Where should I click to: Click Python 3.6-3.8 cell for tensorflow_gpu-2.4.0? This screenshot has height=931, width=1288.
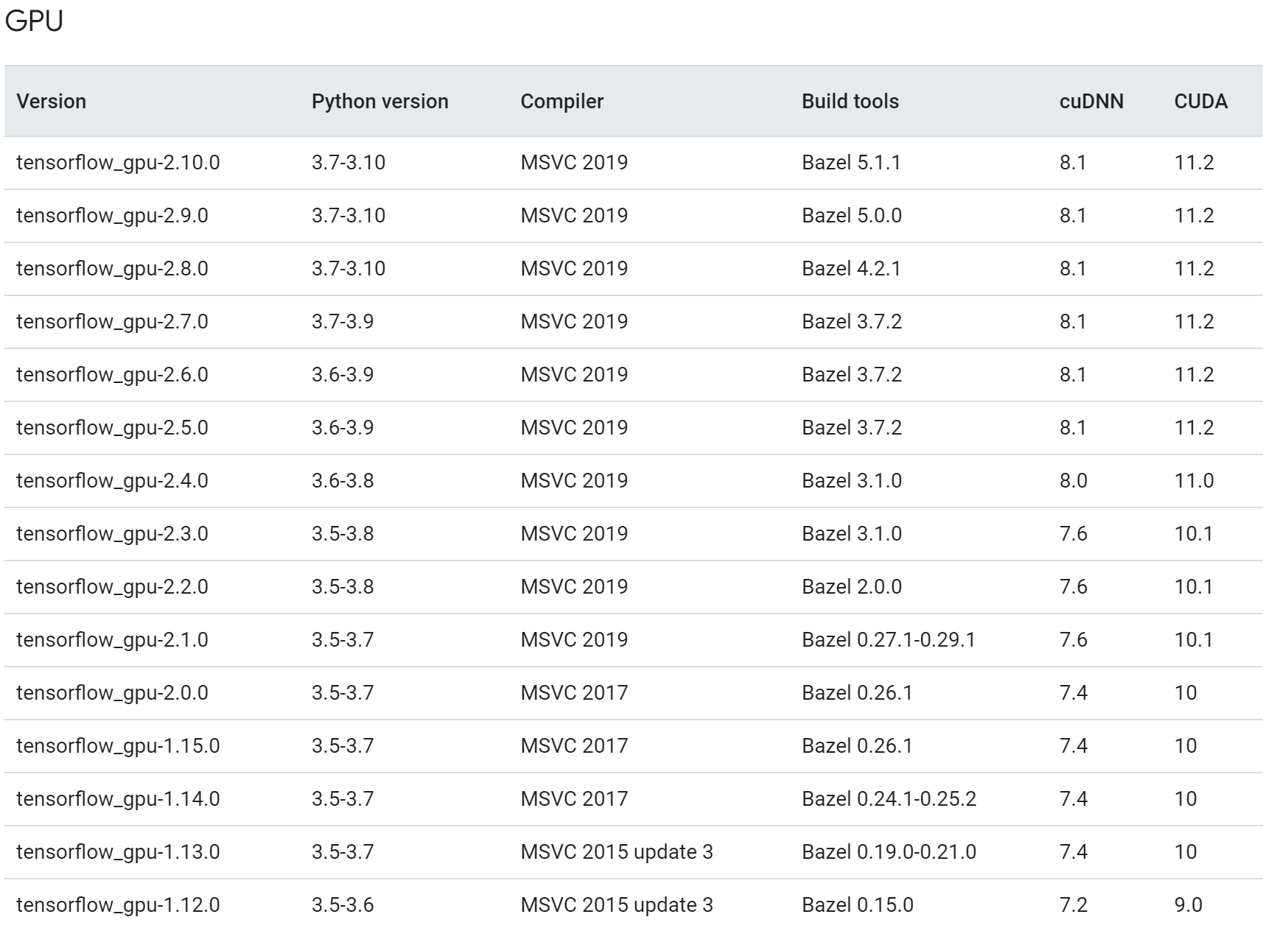pos(343,481)
